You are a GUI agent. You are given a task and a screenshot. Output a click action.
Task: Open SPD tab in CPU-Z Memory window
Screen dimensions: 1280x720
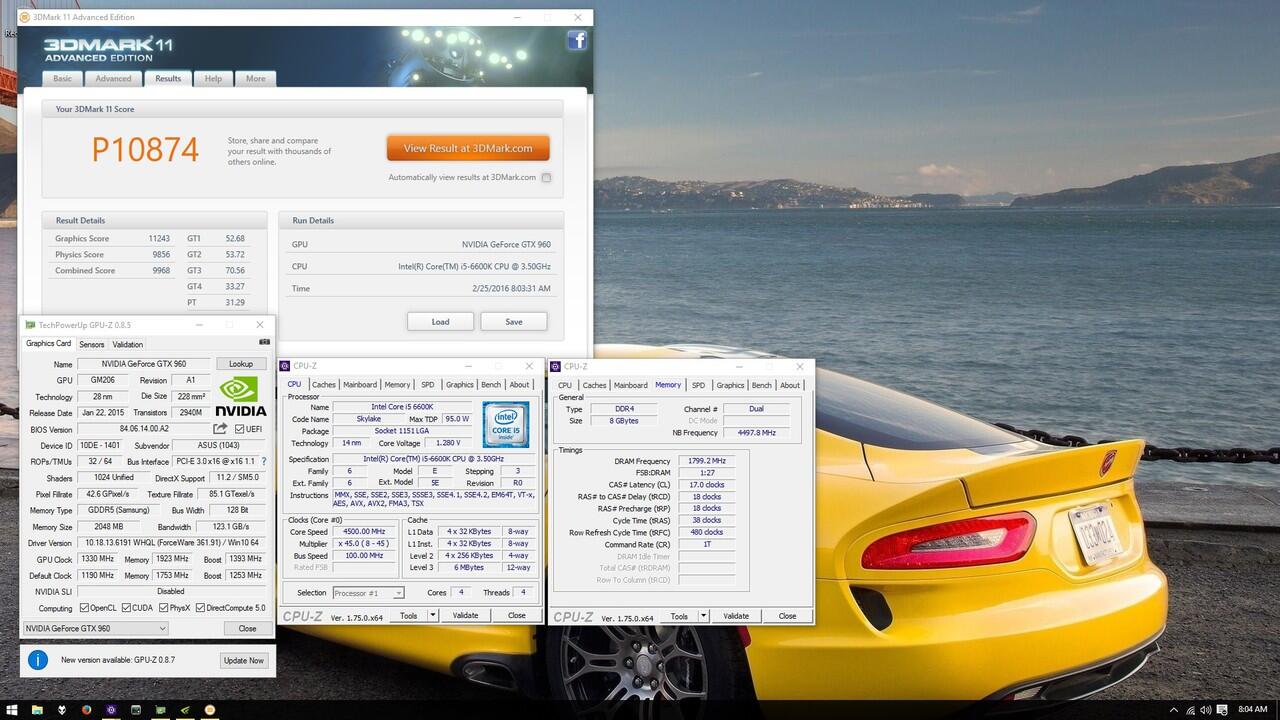tap(698, 385)
